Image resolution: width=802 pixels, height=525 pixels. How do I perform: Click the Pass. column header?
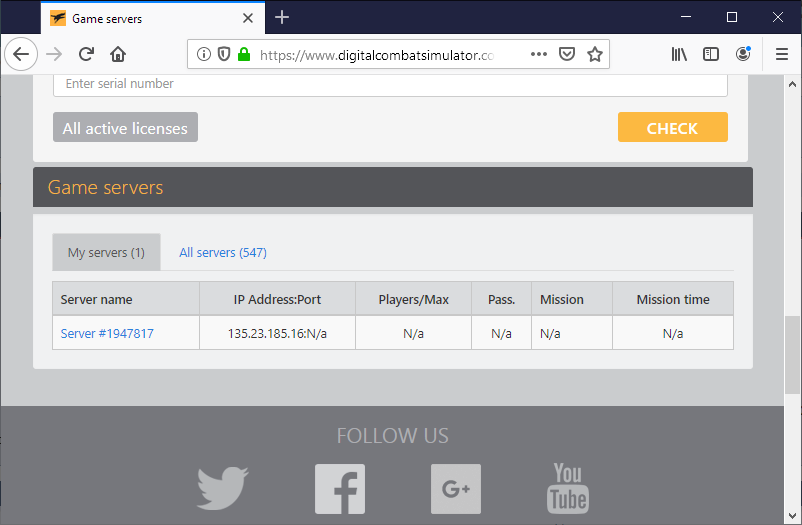(501, 299)
